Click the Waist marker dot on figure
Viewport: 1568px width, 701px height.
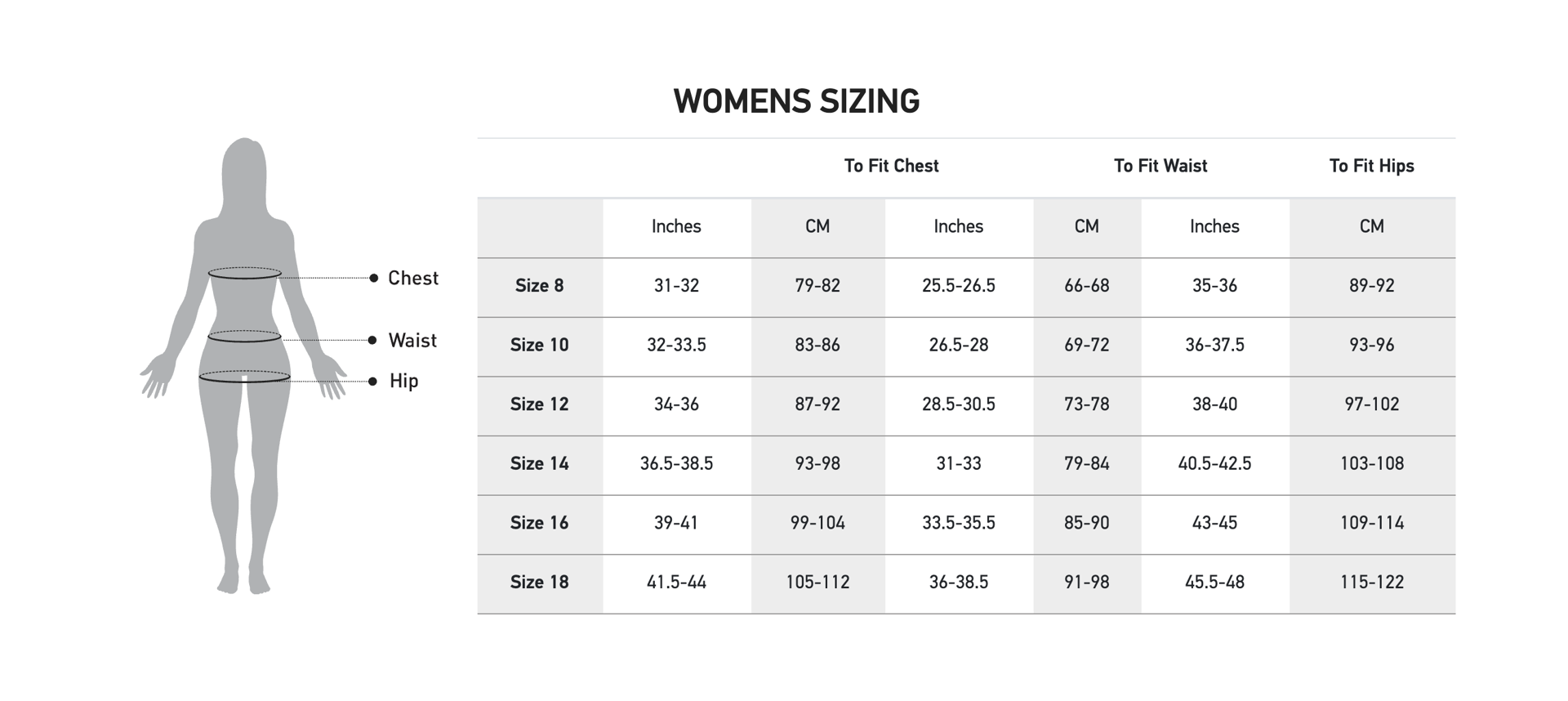click(x=372, y=340)
